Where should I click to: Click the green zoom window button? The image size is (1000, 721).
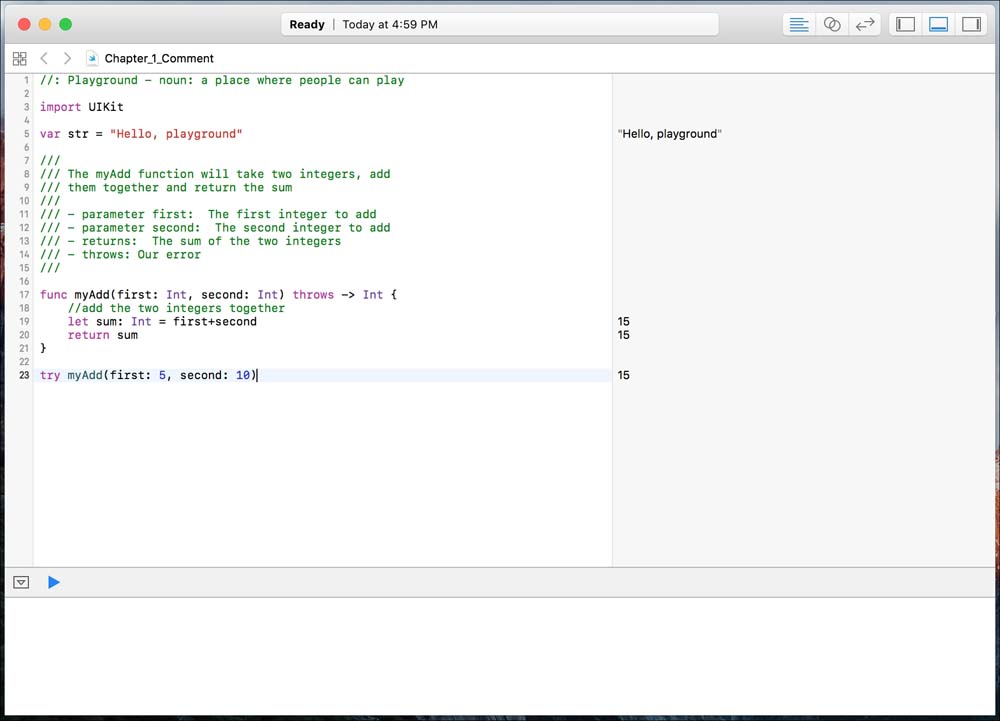66,24
